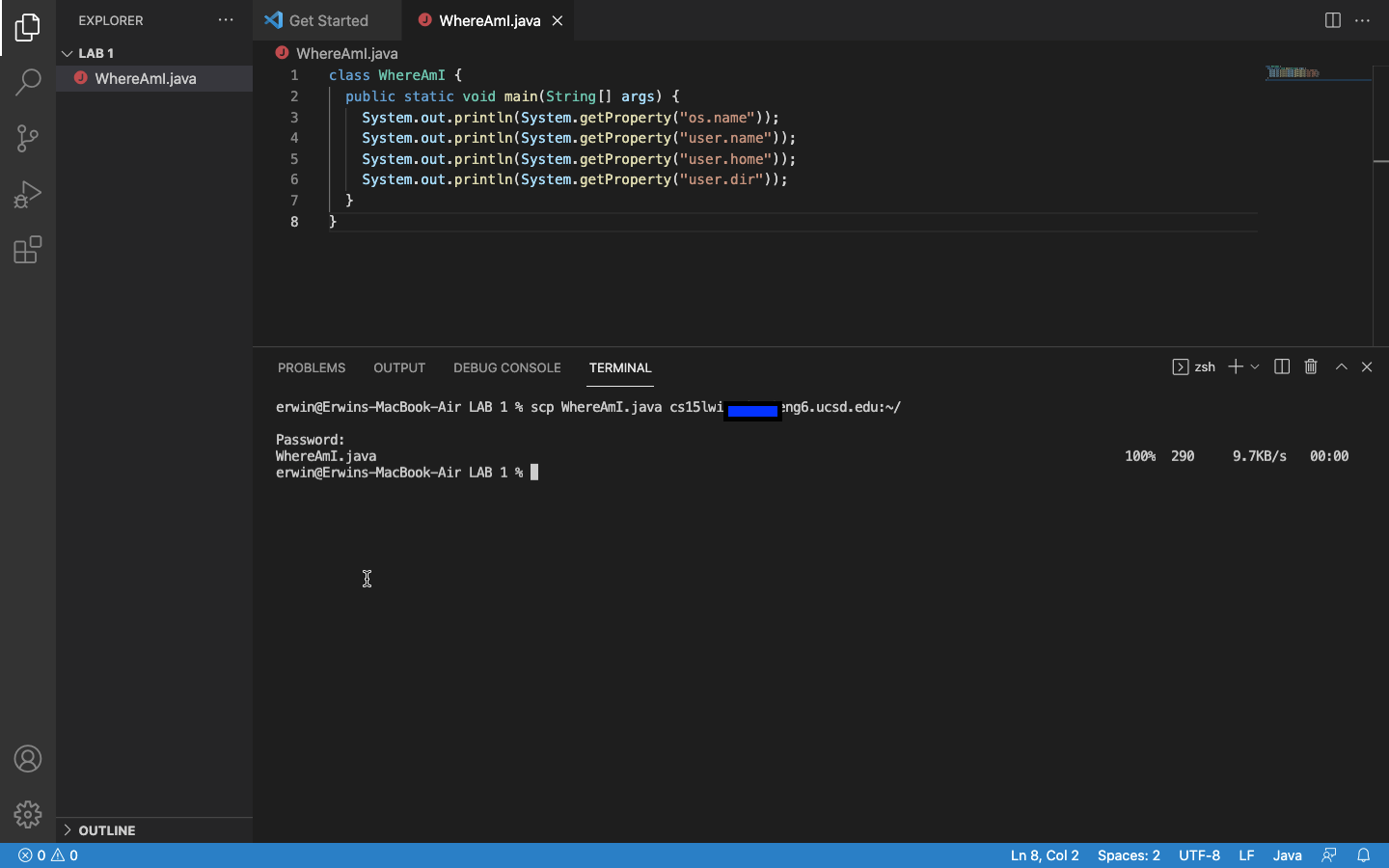The image size is (1389, 868).
Task: Click line number 8 in gutter
Action: (x=294, y=222)
